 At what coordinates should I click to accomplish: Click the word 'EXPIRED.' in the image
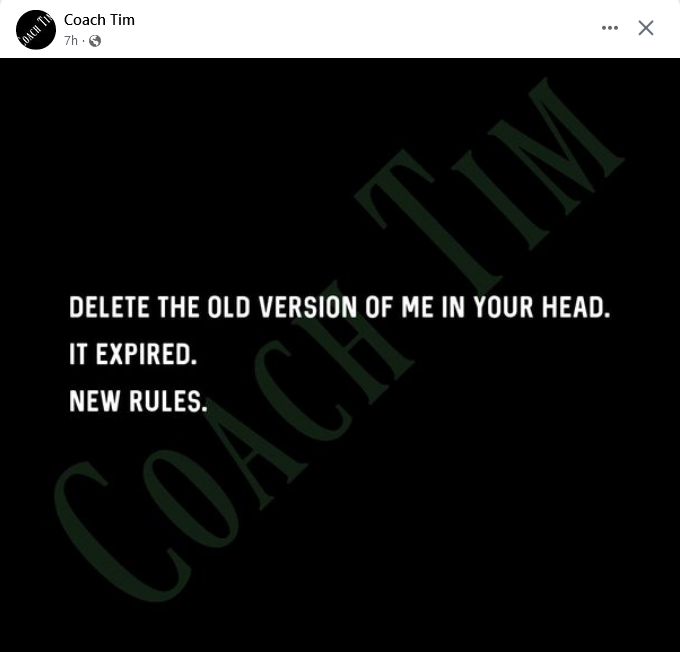coord(146,354)
